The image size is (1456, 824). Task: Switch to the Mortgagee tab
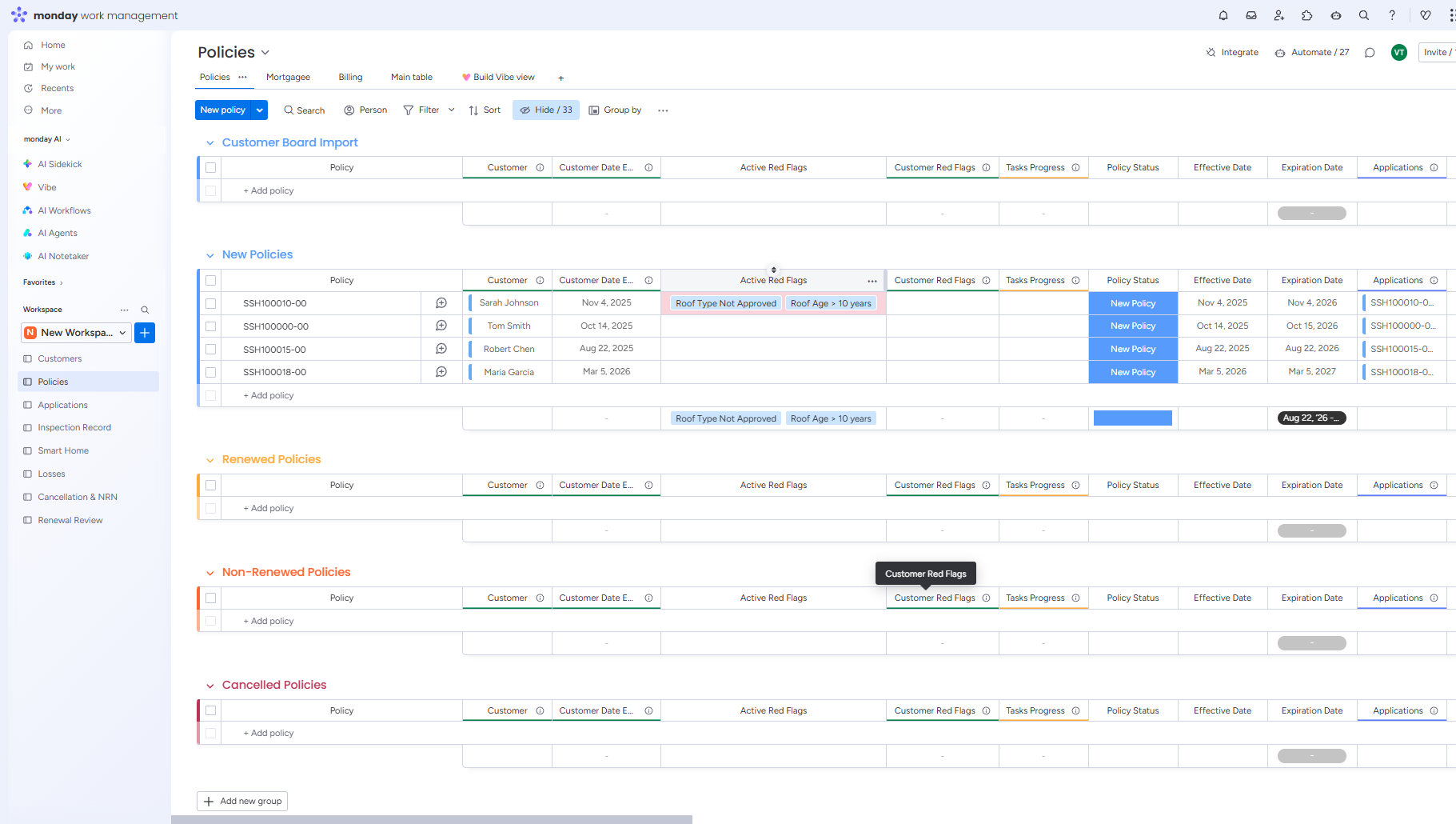click(288, 78)
